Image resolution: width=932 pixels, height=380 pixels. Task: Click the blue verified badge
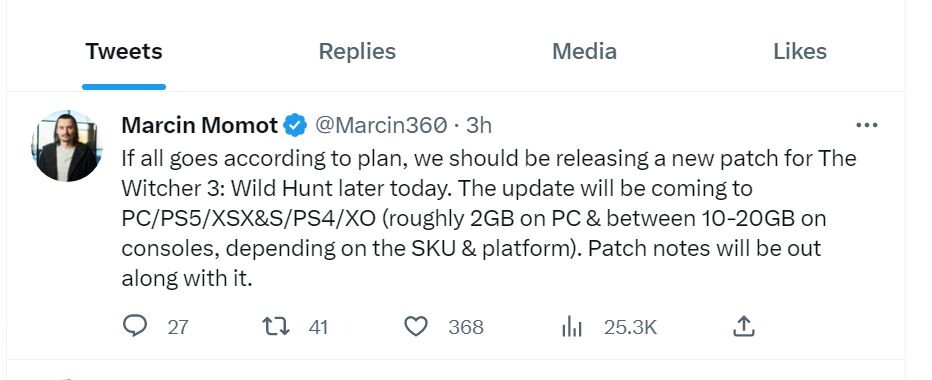tap(295, 125)
